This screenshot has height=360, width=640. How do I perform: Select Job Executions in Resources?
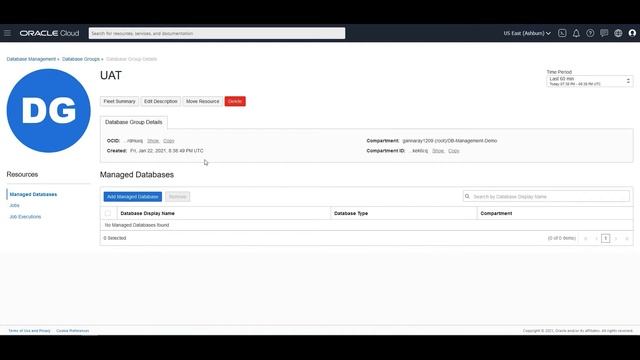(x=25, y=217)
